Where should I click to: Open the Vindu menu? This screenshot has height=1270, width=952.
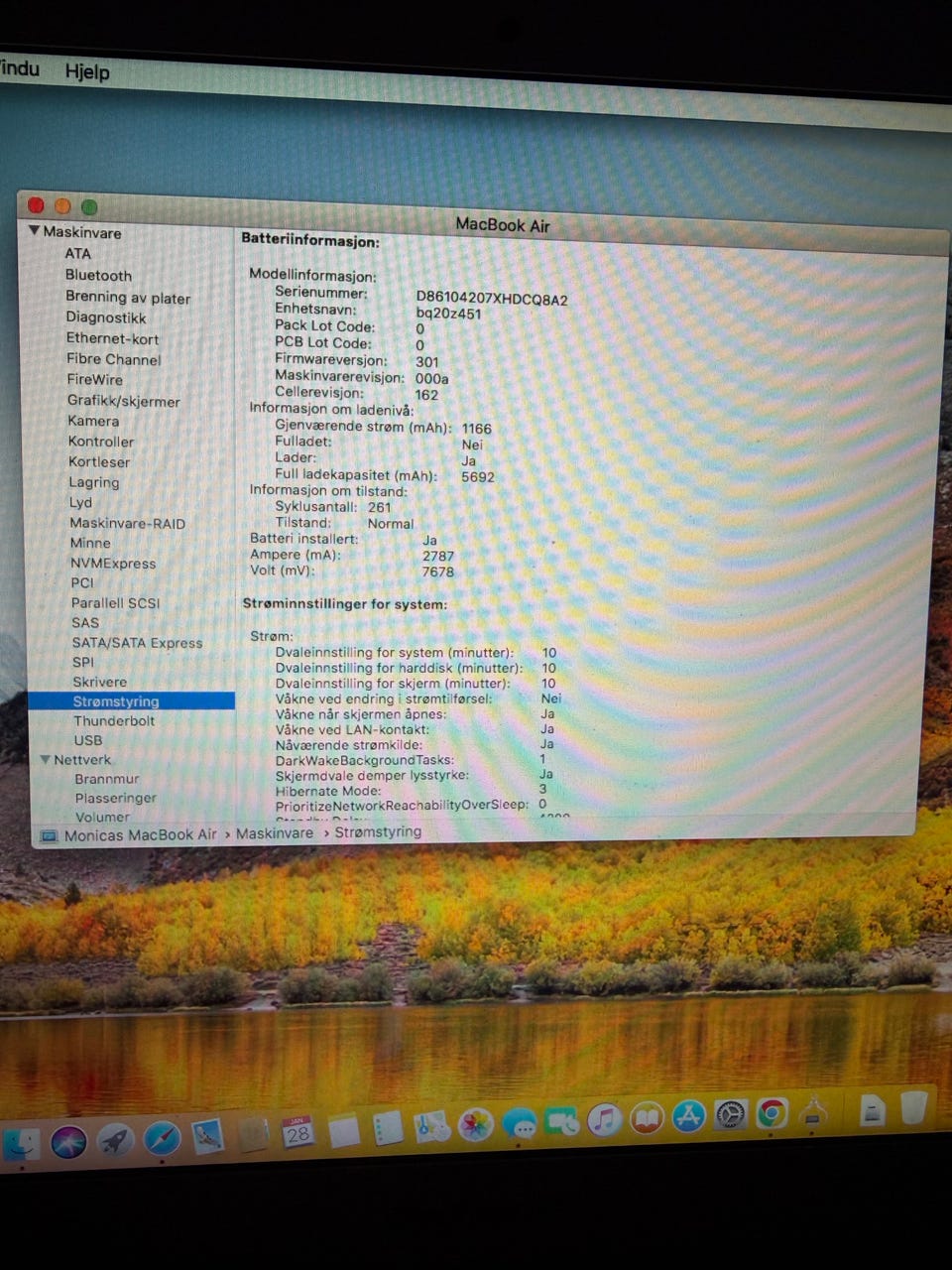coord(19,68)
